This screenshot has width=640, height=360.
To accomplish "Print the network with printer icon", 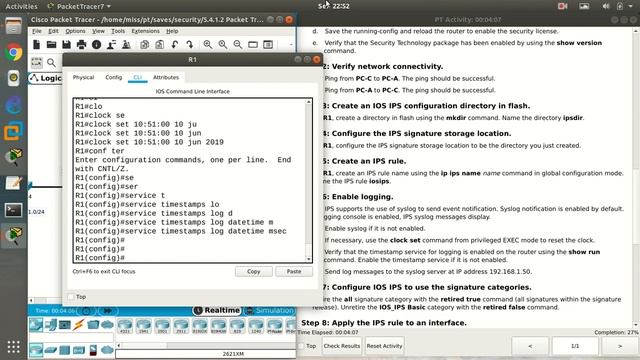I will tap(81, 44).
